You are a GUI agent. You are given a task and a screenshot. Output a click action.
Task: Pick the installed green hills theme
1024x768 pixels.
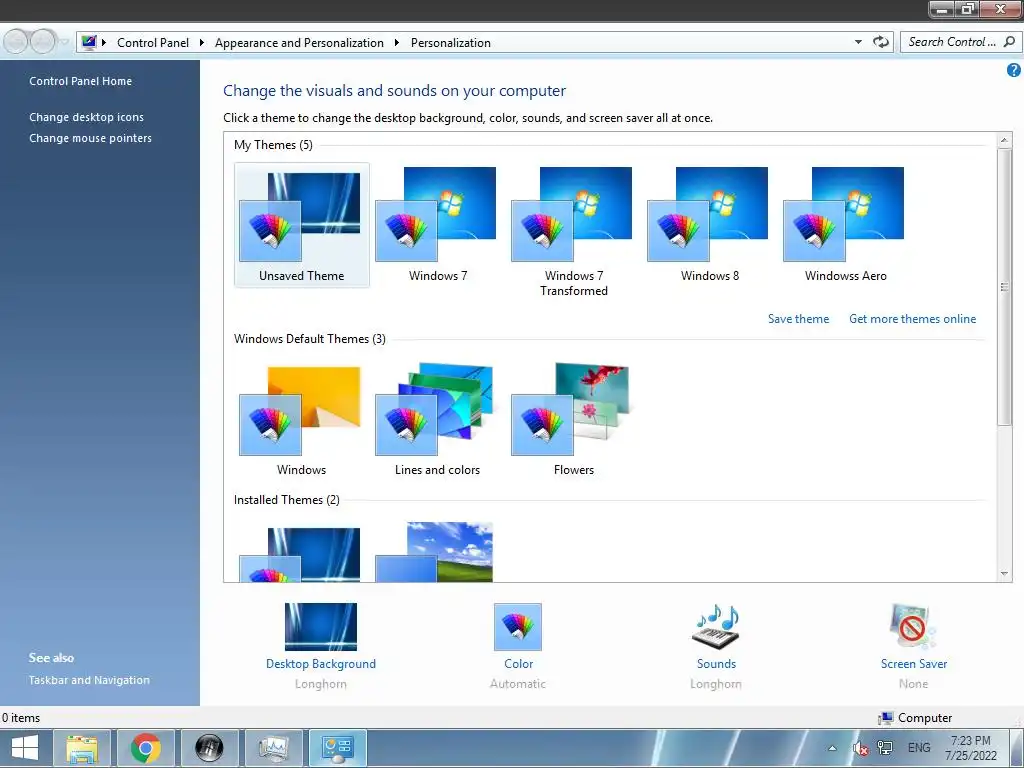[x=435, y=552]
